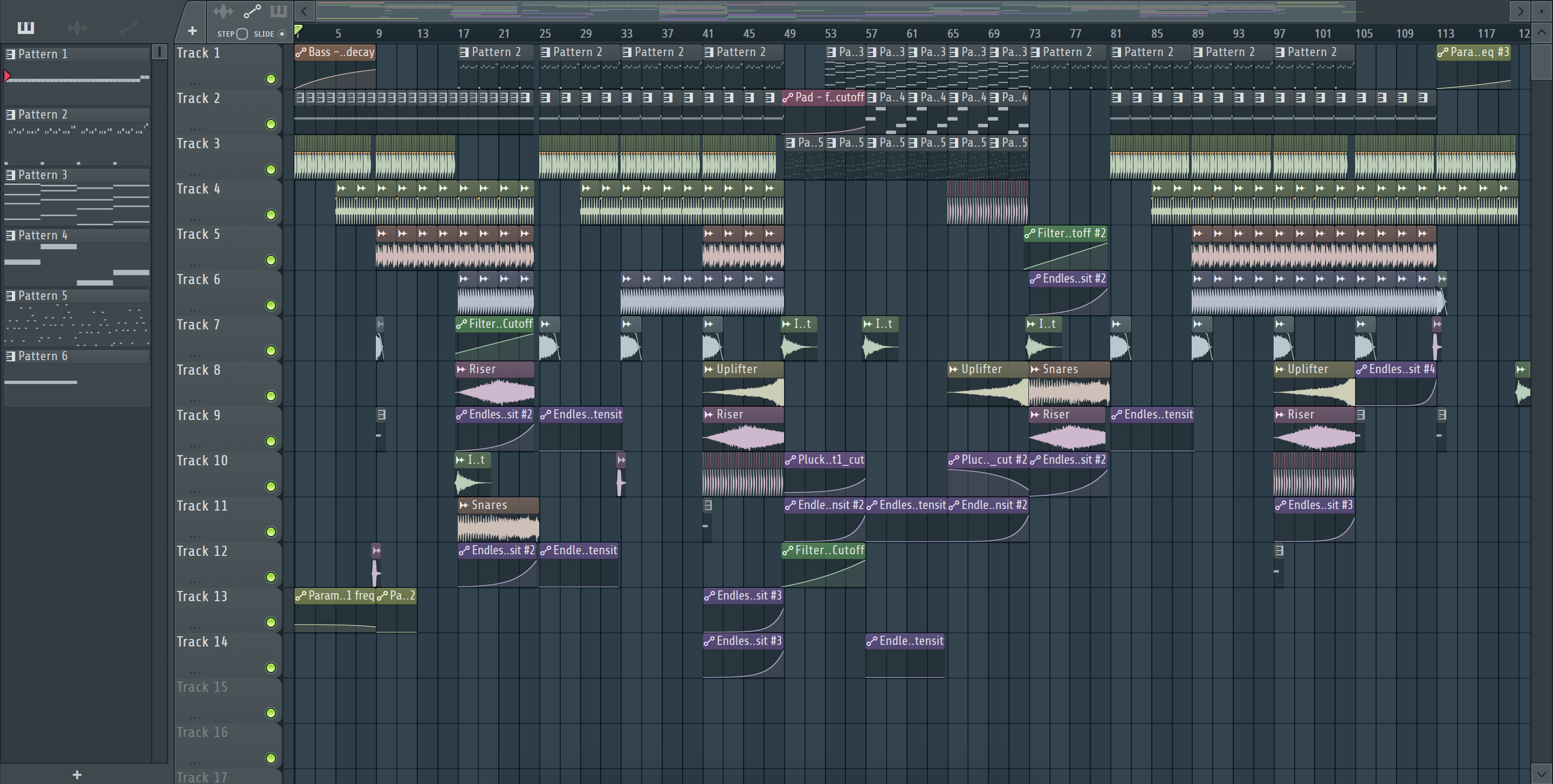
Task: Mute Track 1 with its green LED
Action: coord(271,79)
